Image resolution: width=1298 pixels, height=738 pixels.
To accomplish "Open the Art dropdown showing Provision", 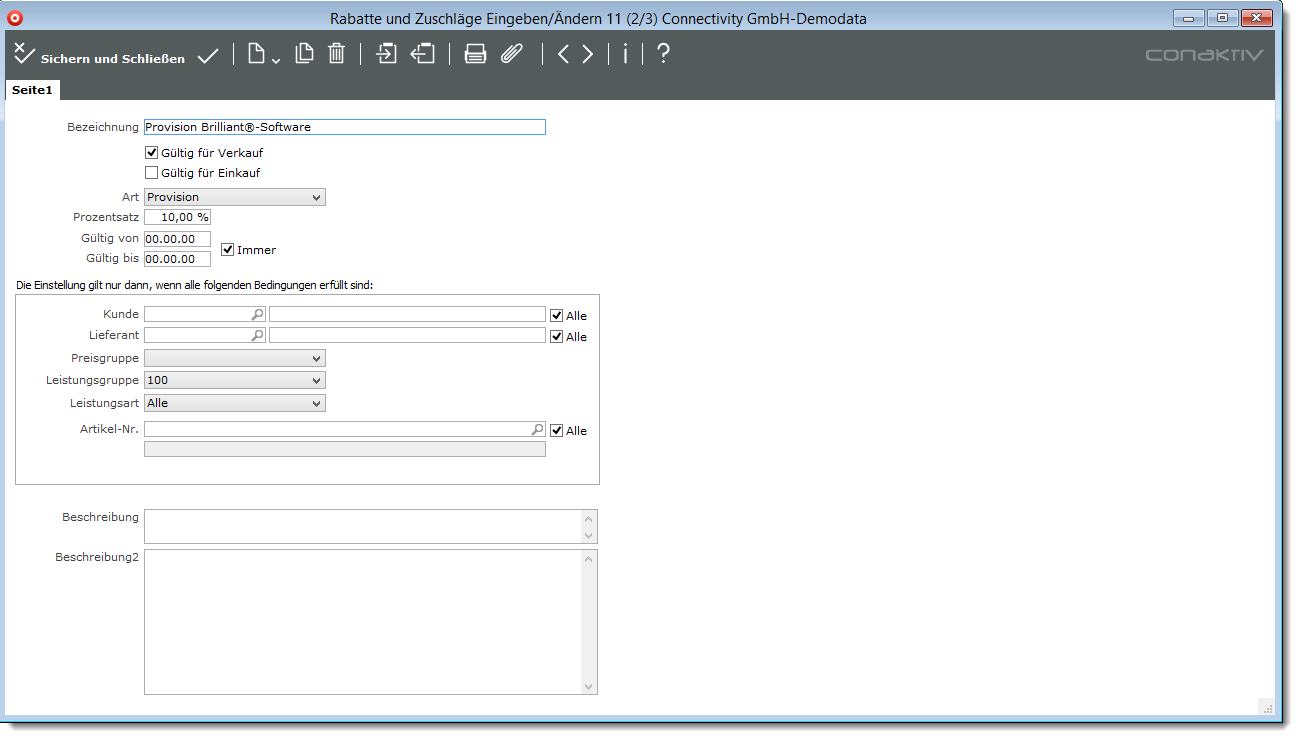I will (x=235, y=197).
